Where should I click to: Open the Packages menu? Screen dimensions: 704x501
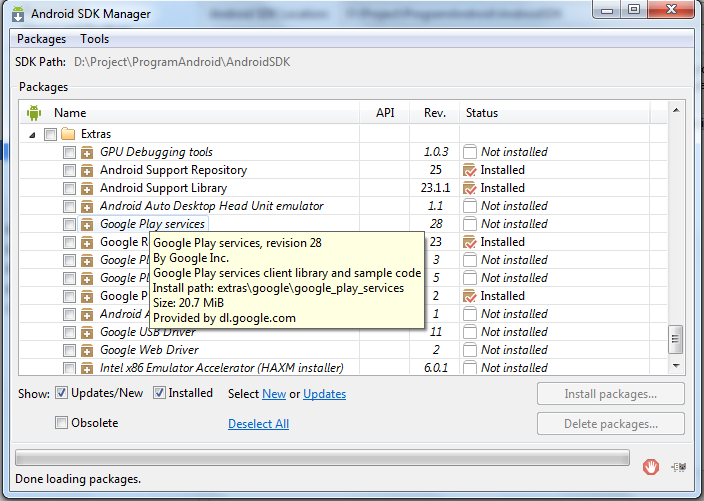[x=41, y=39]
